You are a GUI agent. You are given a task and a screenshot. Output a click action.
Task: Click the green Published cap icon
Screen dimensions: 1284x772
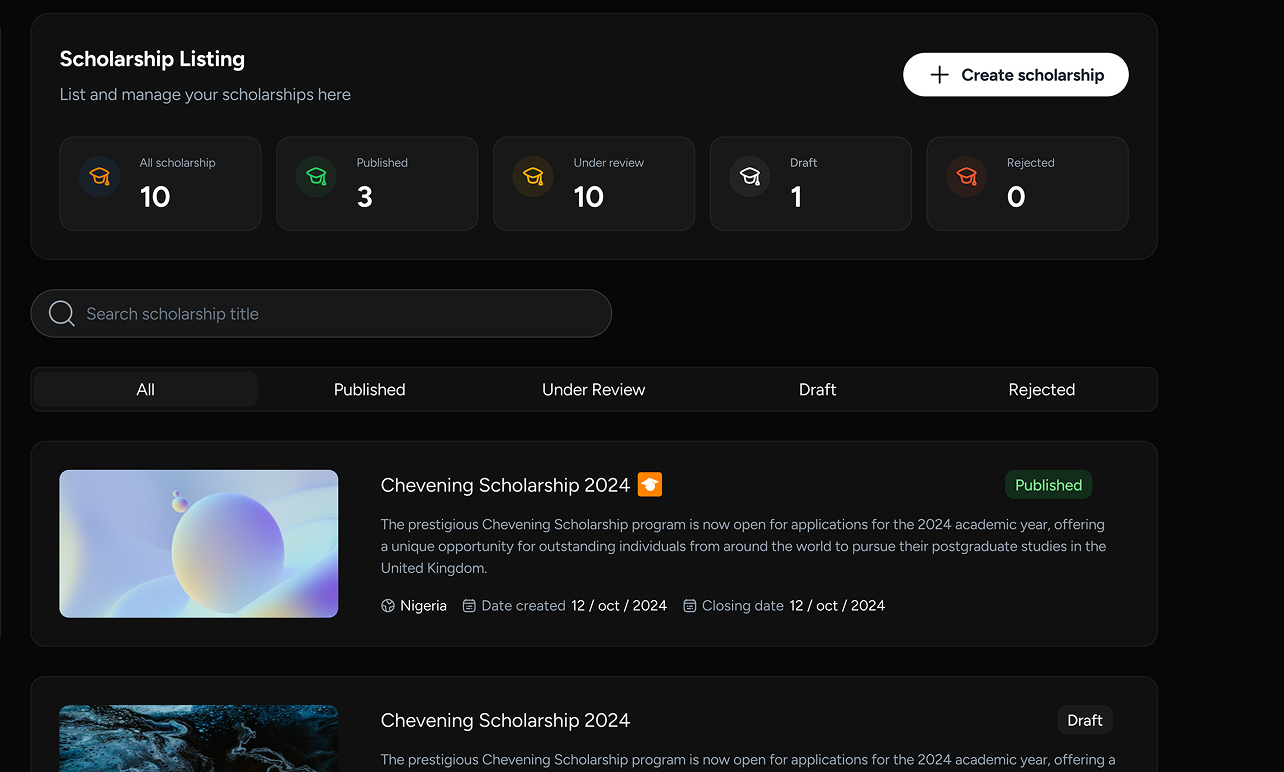pos(316,177)
